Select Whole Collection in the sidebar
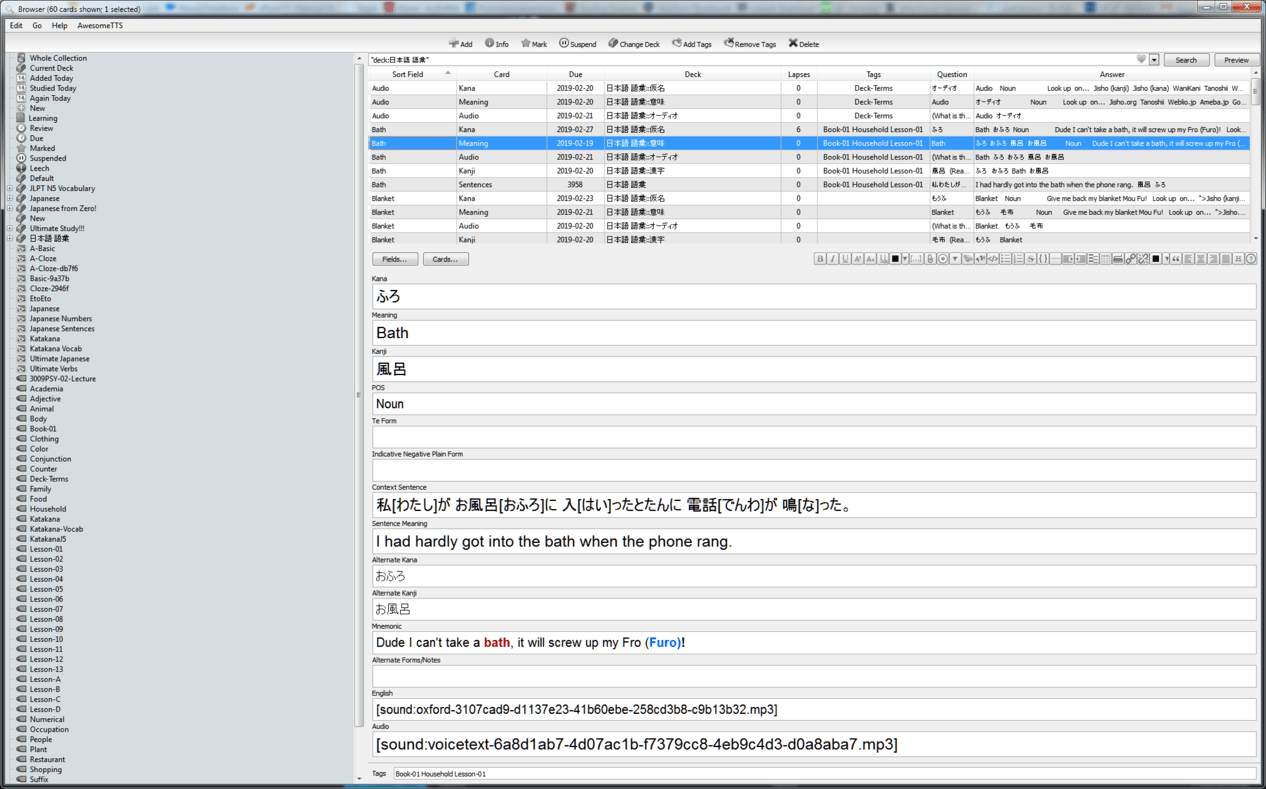 click(58, 58)
